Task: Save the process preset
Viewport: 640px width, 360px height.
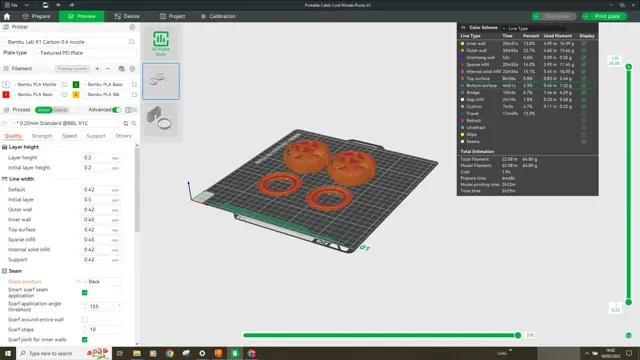Action: (x=126, y=123)
